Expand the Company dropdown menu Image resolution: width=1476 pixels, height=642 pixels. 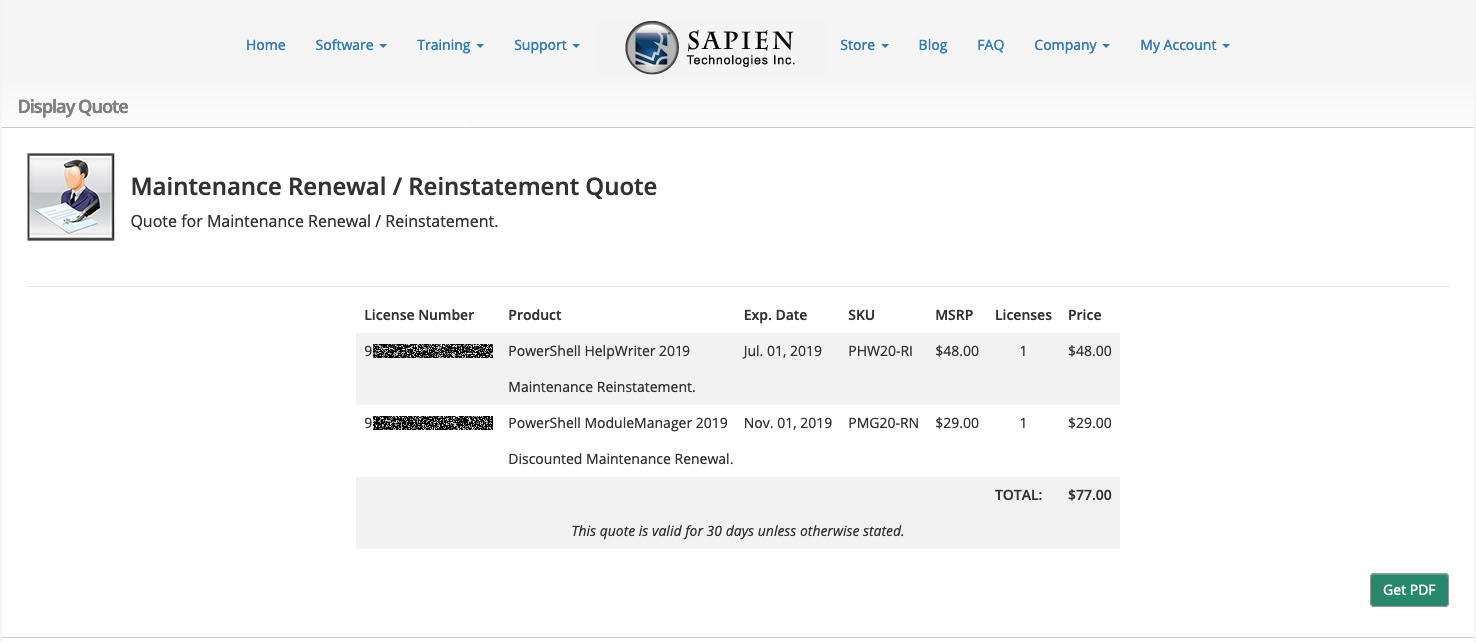pyautogui.click(x=1072, y=45)
